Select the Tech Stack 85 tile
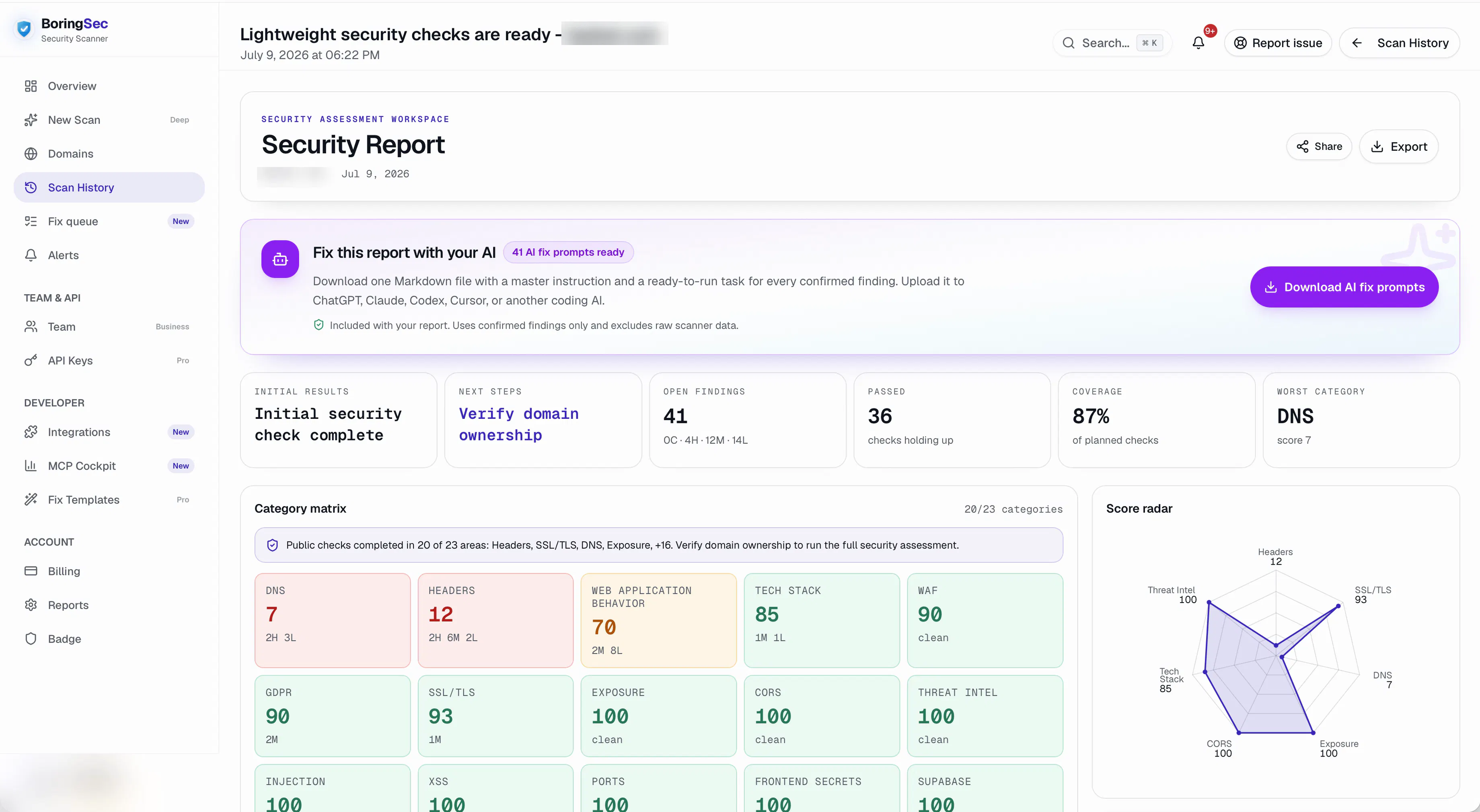 pos(822,620)
